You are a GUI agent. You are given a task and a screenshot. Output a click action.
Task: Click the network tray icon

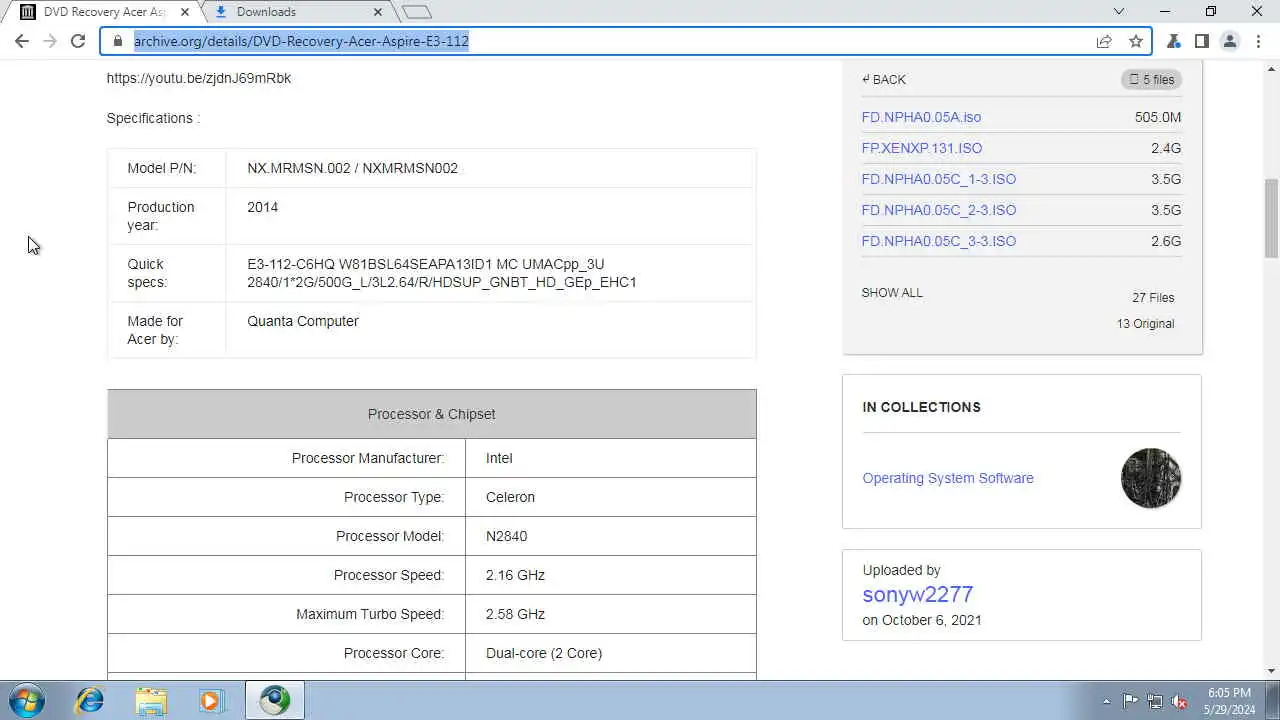tap(1155, 701)
